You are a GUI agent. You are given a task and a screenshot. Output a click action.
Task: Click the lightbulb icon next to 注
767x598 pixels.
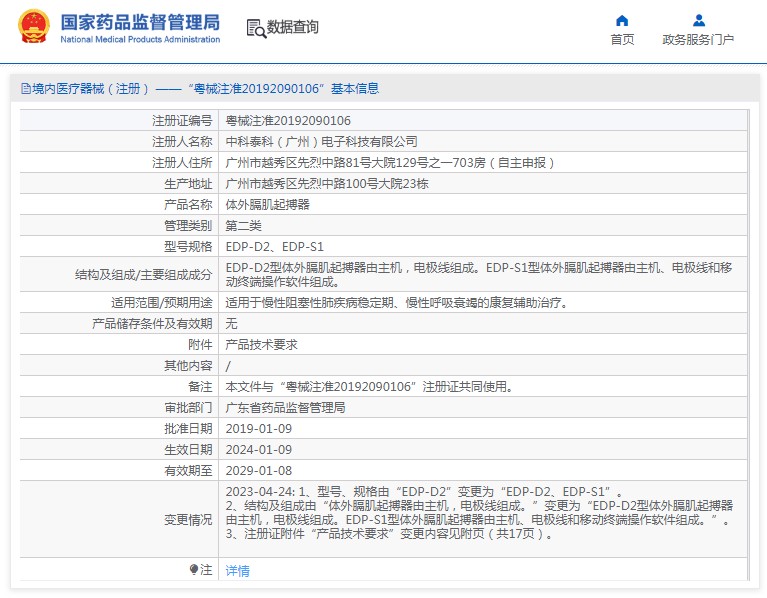point(194,570)
